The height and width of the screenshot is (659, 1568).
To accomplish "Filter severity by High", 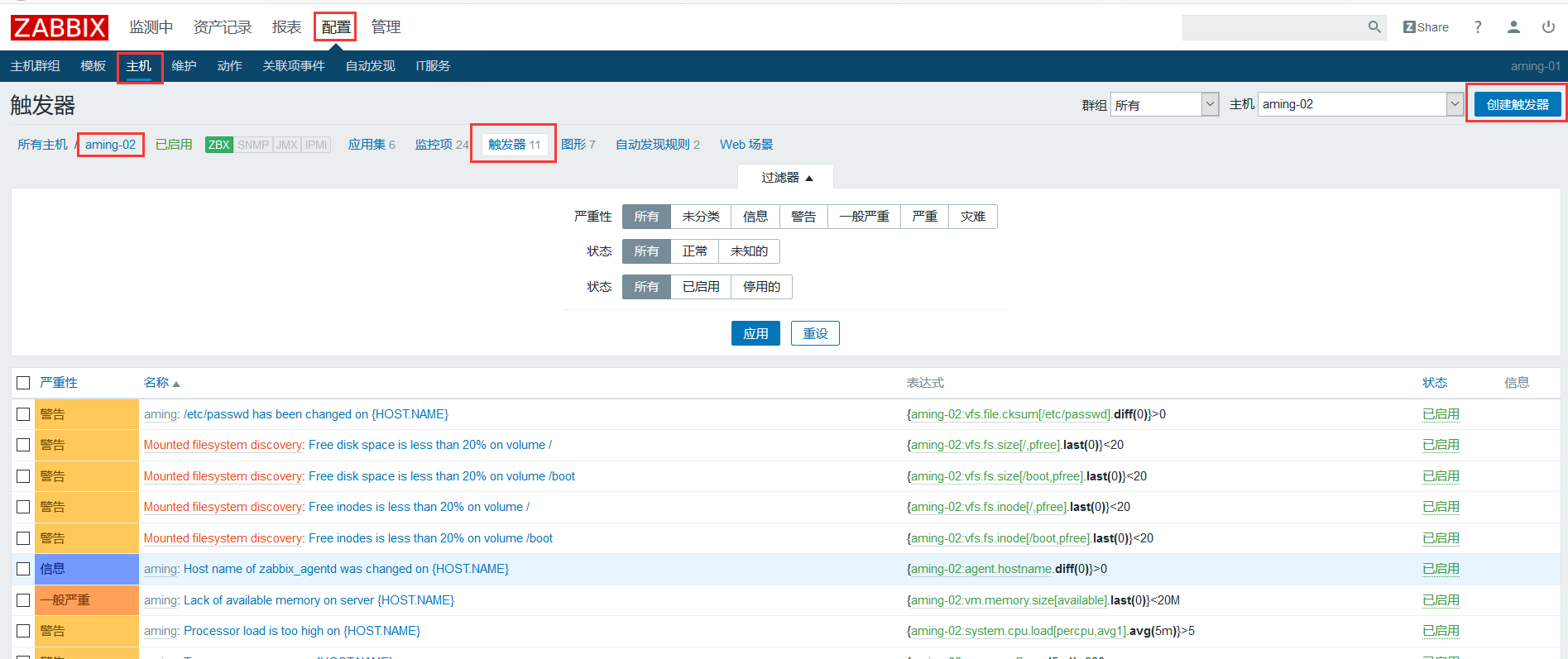I will [924, 217].
